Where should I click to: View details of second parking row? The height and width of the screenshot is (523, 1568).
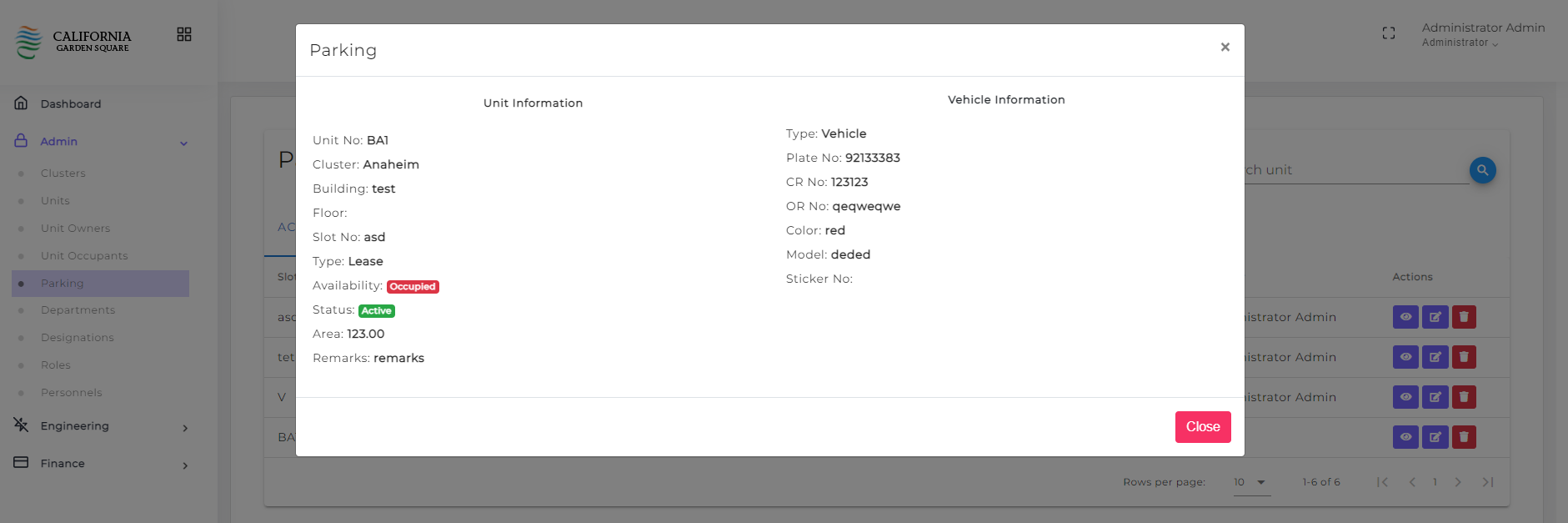[1405, 357]
